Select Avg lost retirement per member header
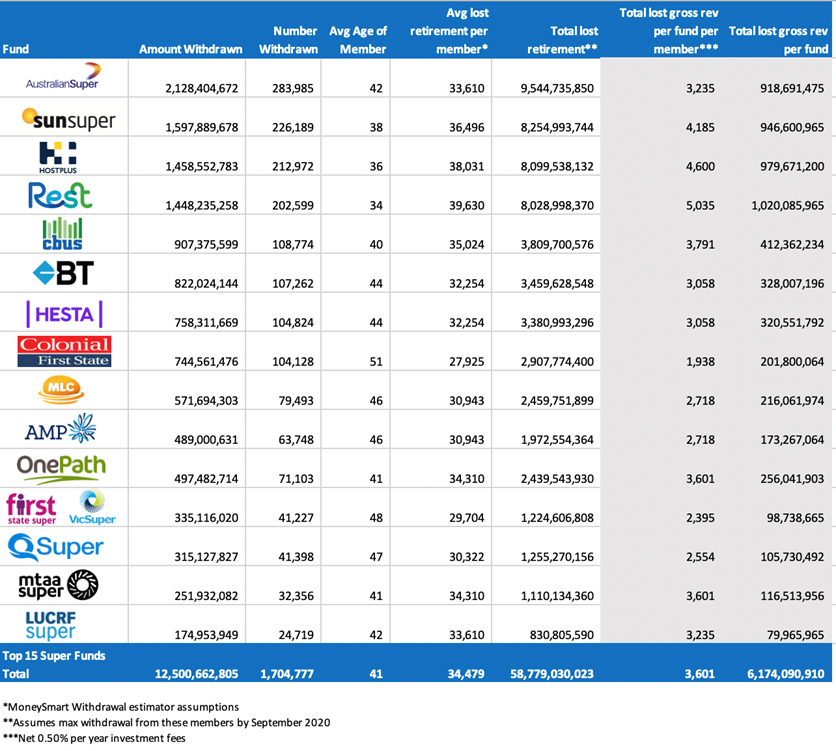Screen dimensions: 836x751 [449, 31]
